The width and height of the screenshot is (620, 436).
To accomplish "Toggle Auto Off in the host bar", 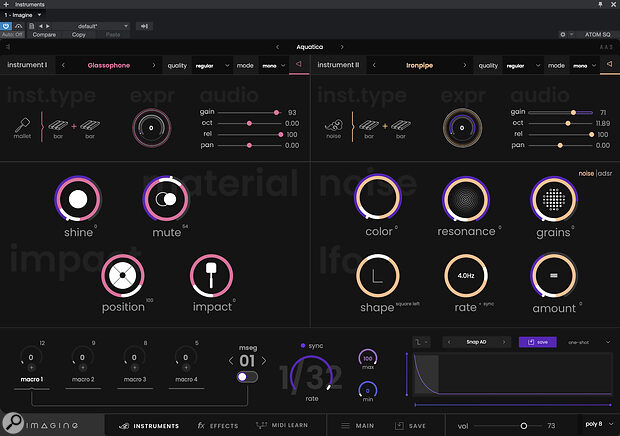I will pos(12,34).
